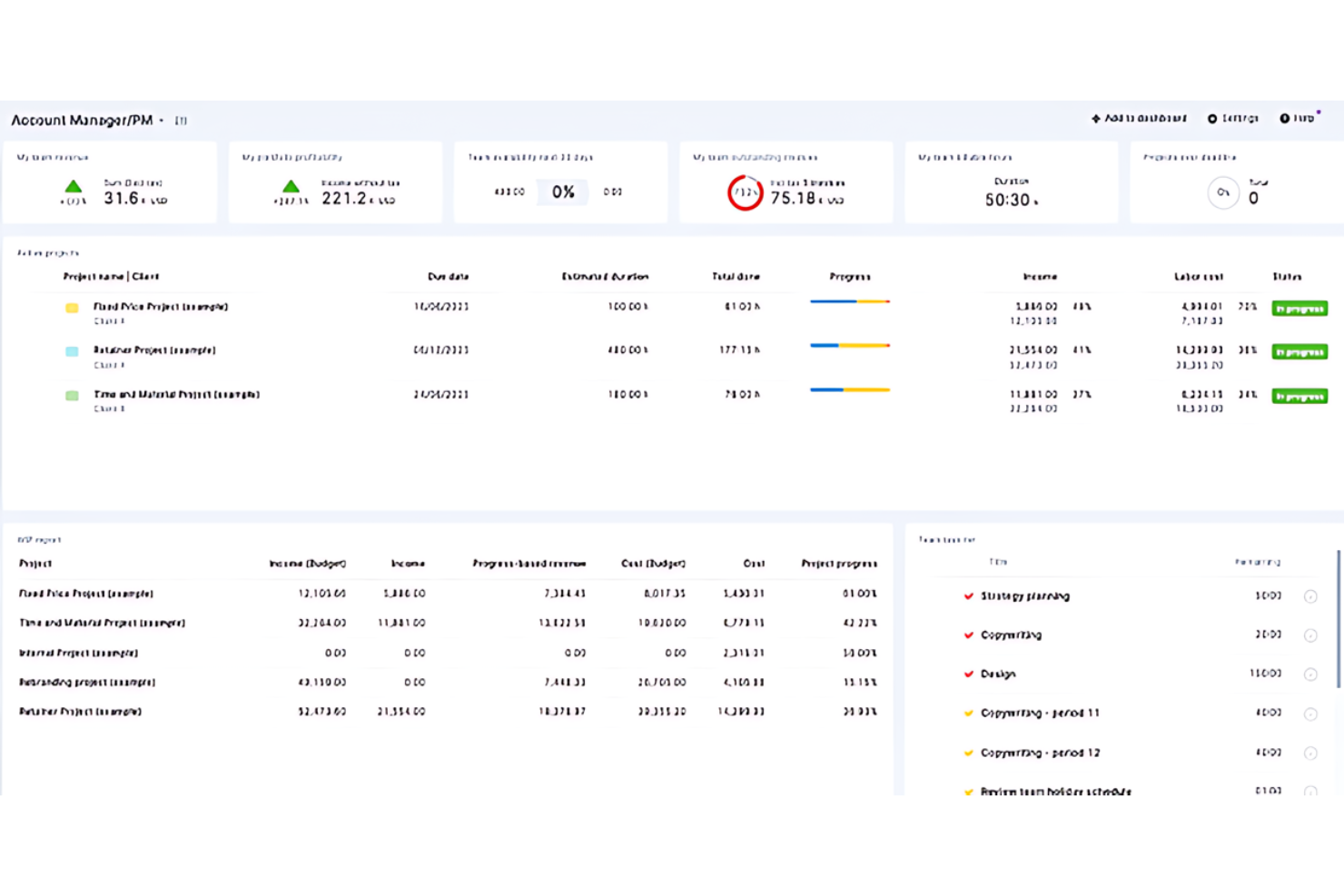The width and height of the screenshot is (1344, 896).
Task: Click the grey circle gauge in deadline card
Action: click(x=1223, y=192)
